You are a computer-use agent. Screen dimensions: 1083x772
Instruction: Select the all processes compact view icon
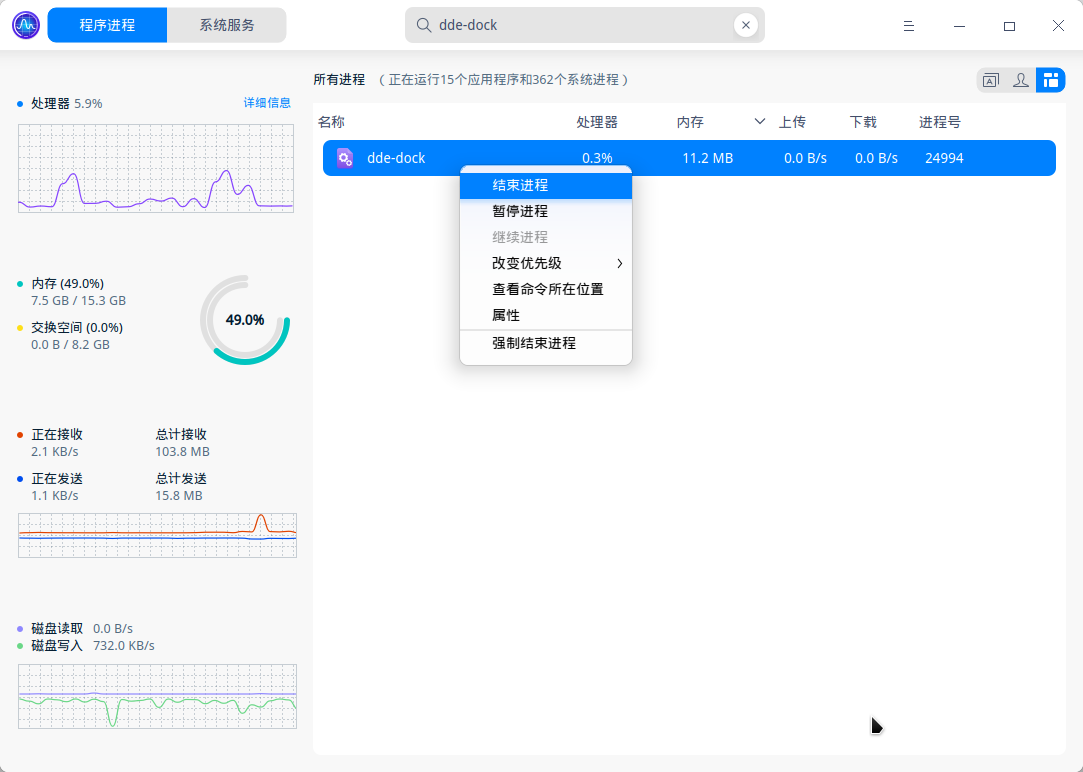point(1050,80)
